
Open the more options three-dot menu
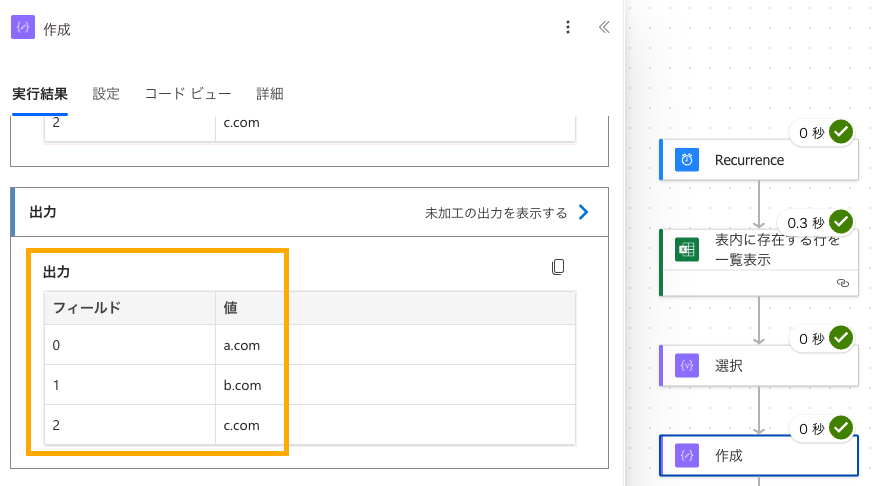568,28
